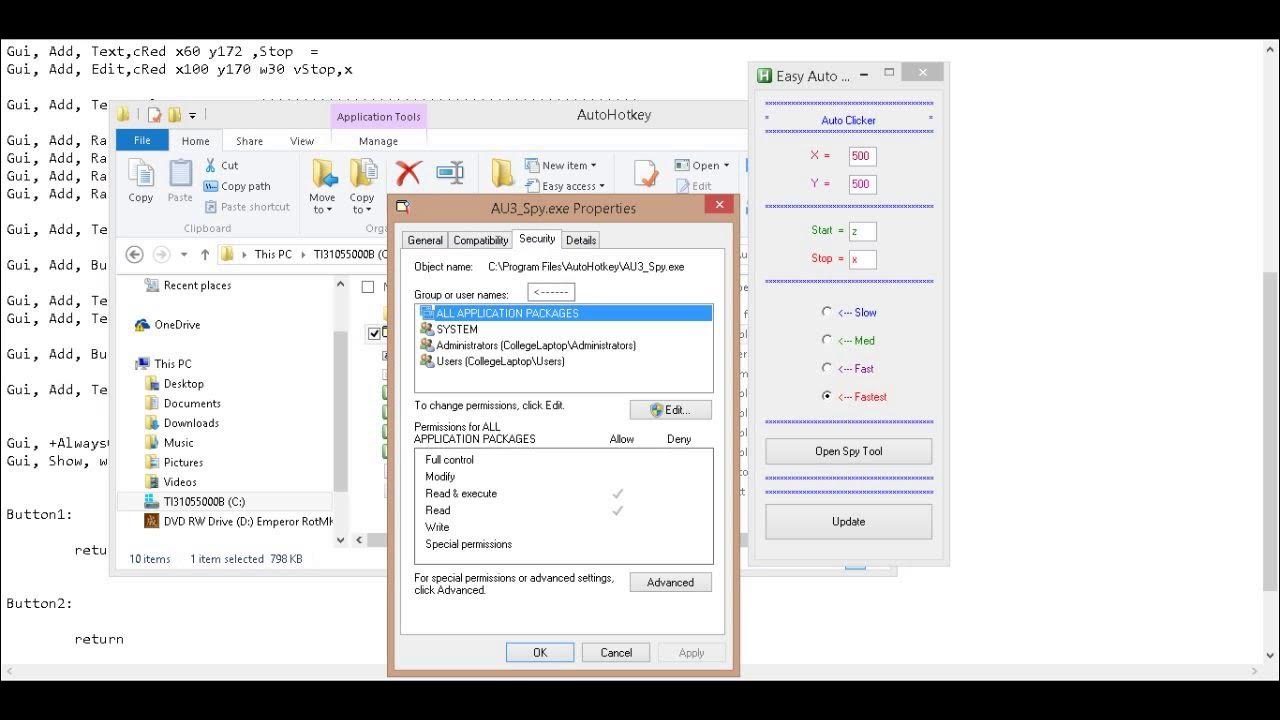The height and width of the screenshot is (720, 1280).
Task: Click the Update button in Easy Auto
Action: coord(849,522)
